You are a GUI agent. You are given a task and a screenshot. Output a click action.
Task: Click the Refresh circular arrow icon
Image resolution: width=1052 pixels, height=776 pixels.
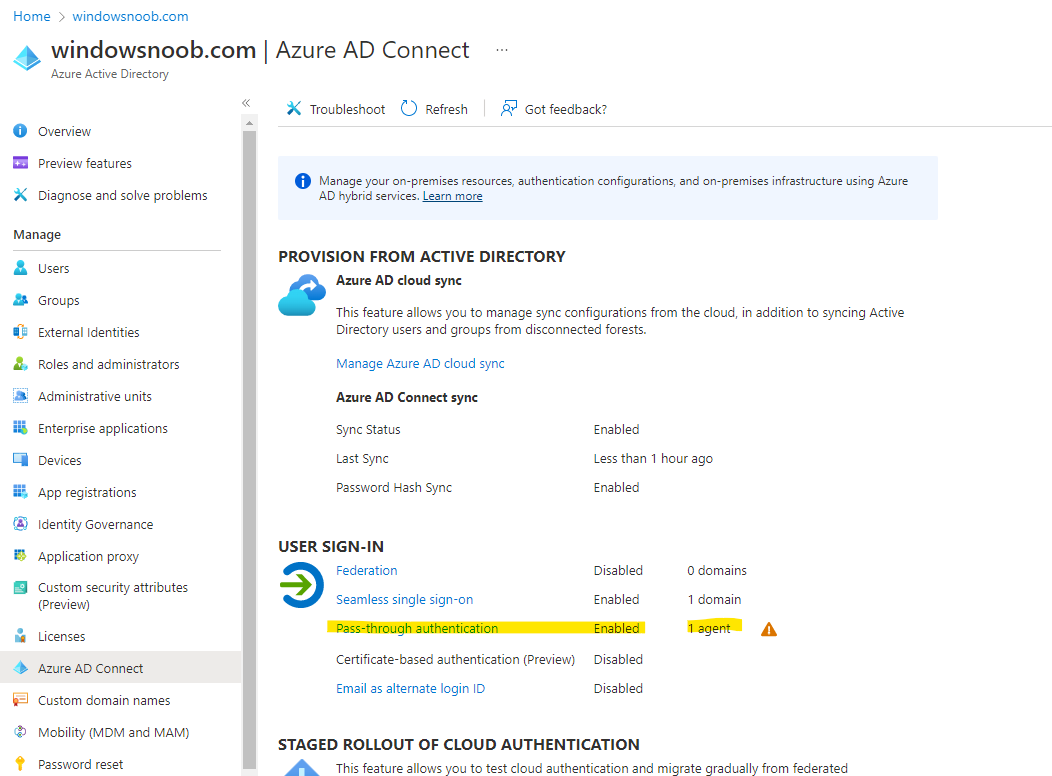click(409, 108)
